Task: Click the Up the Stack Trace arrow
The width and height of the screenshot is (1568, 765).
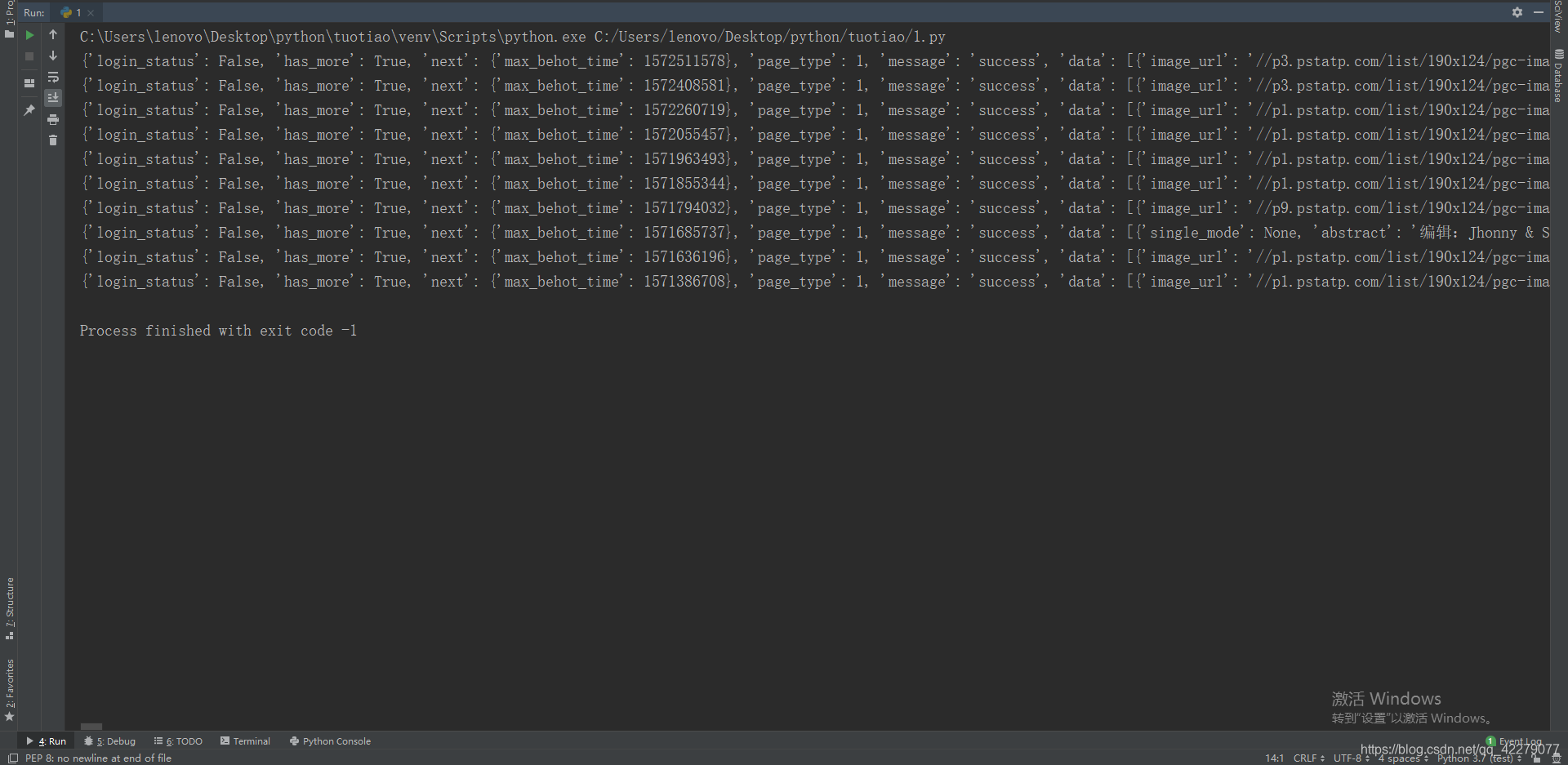Action: coord(53,34)
